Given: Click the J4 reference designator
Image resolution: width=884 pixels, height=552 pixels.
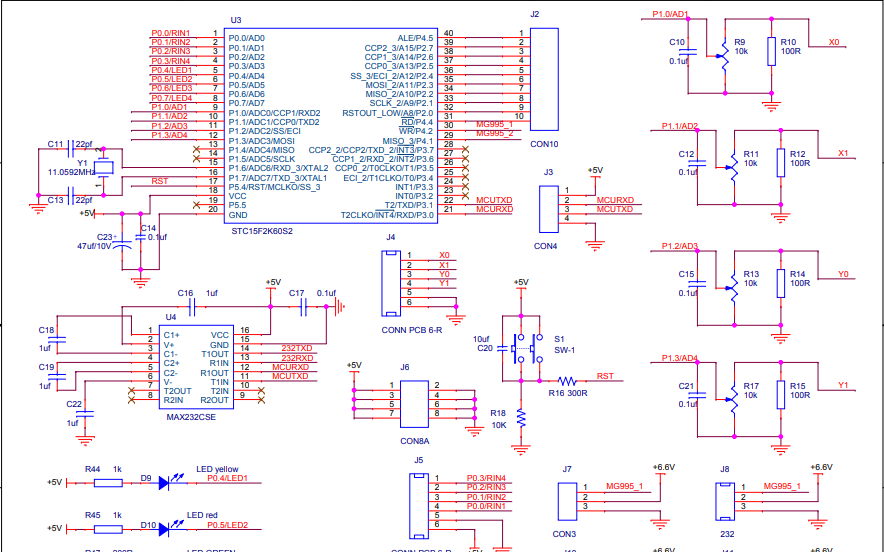Looking at the screenshot, I should (x=391, y=237).
